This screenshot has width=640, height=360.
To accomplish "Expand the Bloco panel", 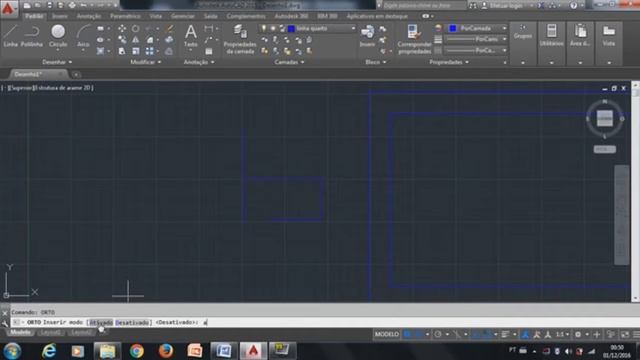I will pyautogui.click(x=376, y=62).
